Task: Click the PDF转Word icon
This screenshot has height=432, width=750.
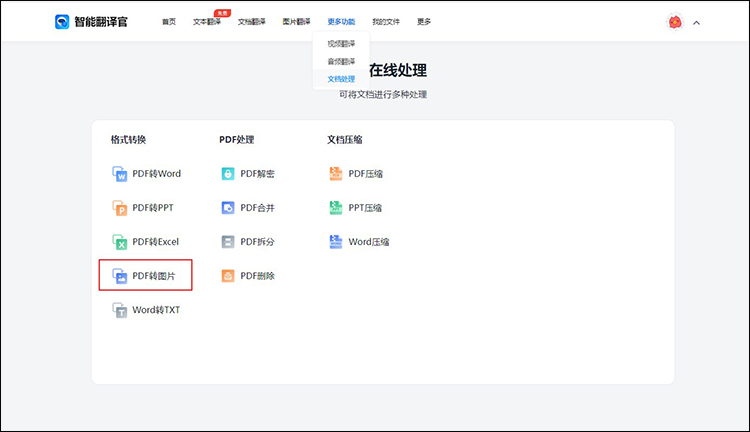Action: coord(120,174)
